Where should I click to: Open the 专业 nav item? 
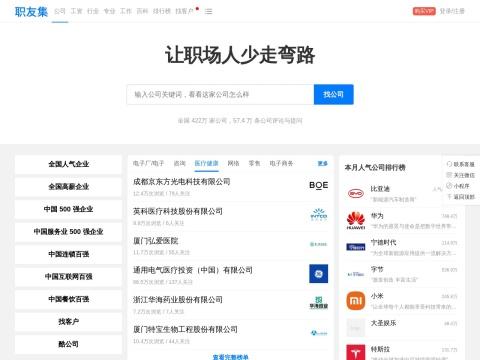click(x=109, y=11)
